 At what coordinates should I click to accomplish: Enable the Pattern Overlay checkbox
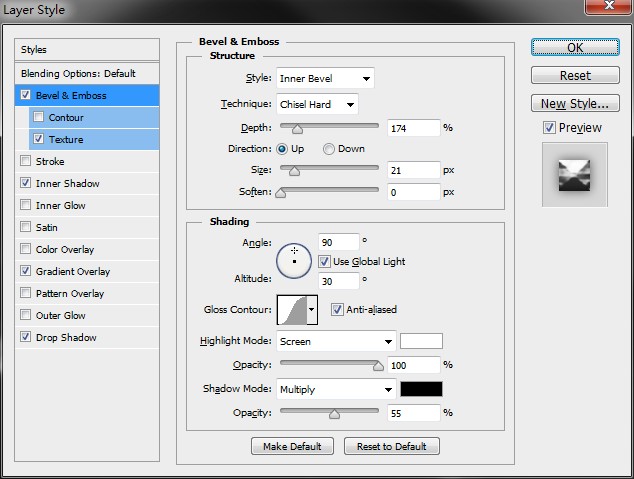pyautogui.click(x=25, y=292)
